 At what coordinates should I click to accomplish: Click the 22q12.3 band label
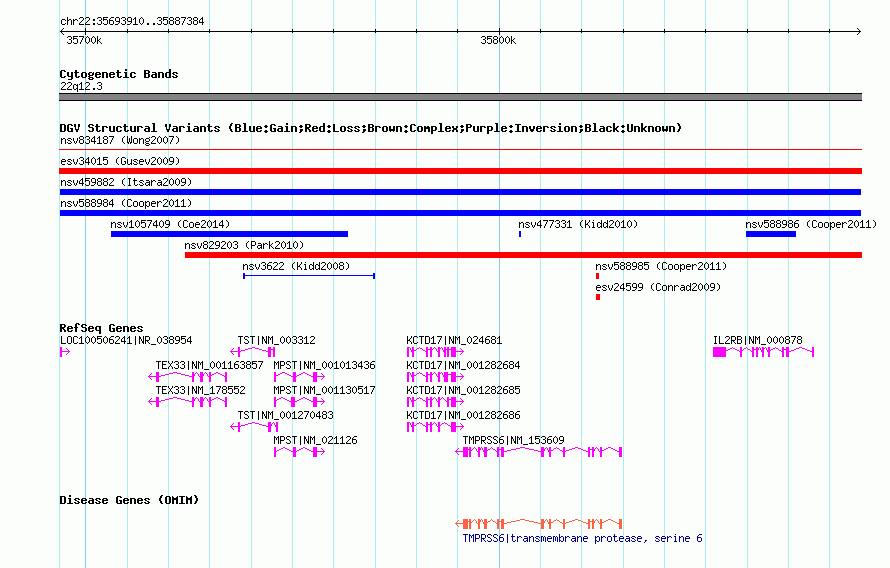coord(81,86)
